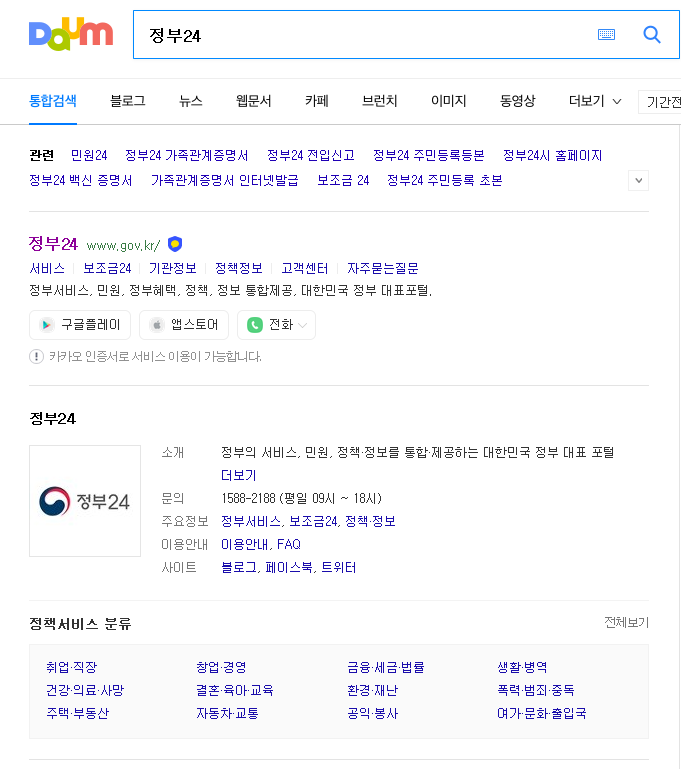Click the 정부24 logo thumbnail
Screen dimensions: 681x769
pos(85,501)
